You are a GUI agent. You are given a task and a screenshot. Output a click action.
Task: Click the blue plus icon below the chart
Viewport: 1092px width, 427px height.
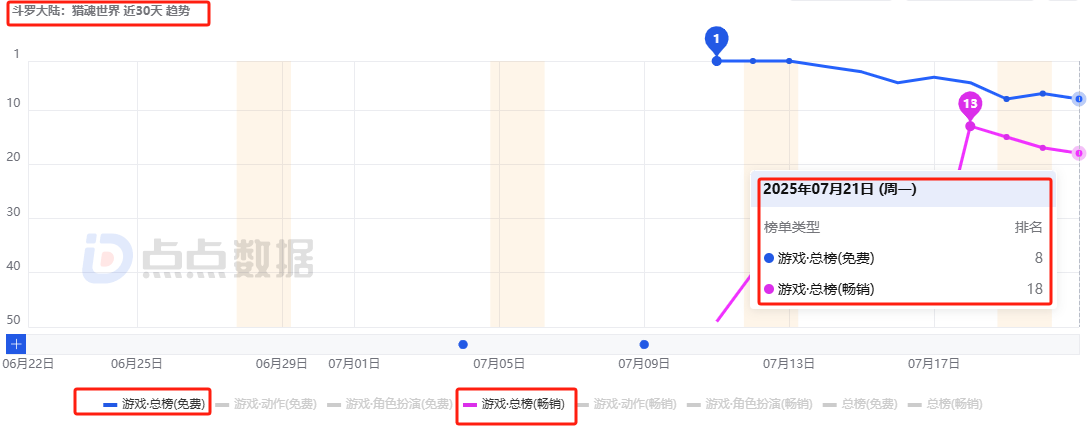click(16, 343)
